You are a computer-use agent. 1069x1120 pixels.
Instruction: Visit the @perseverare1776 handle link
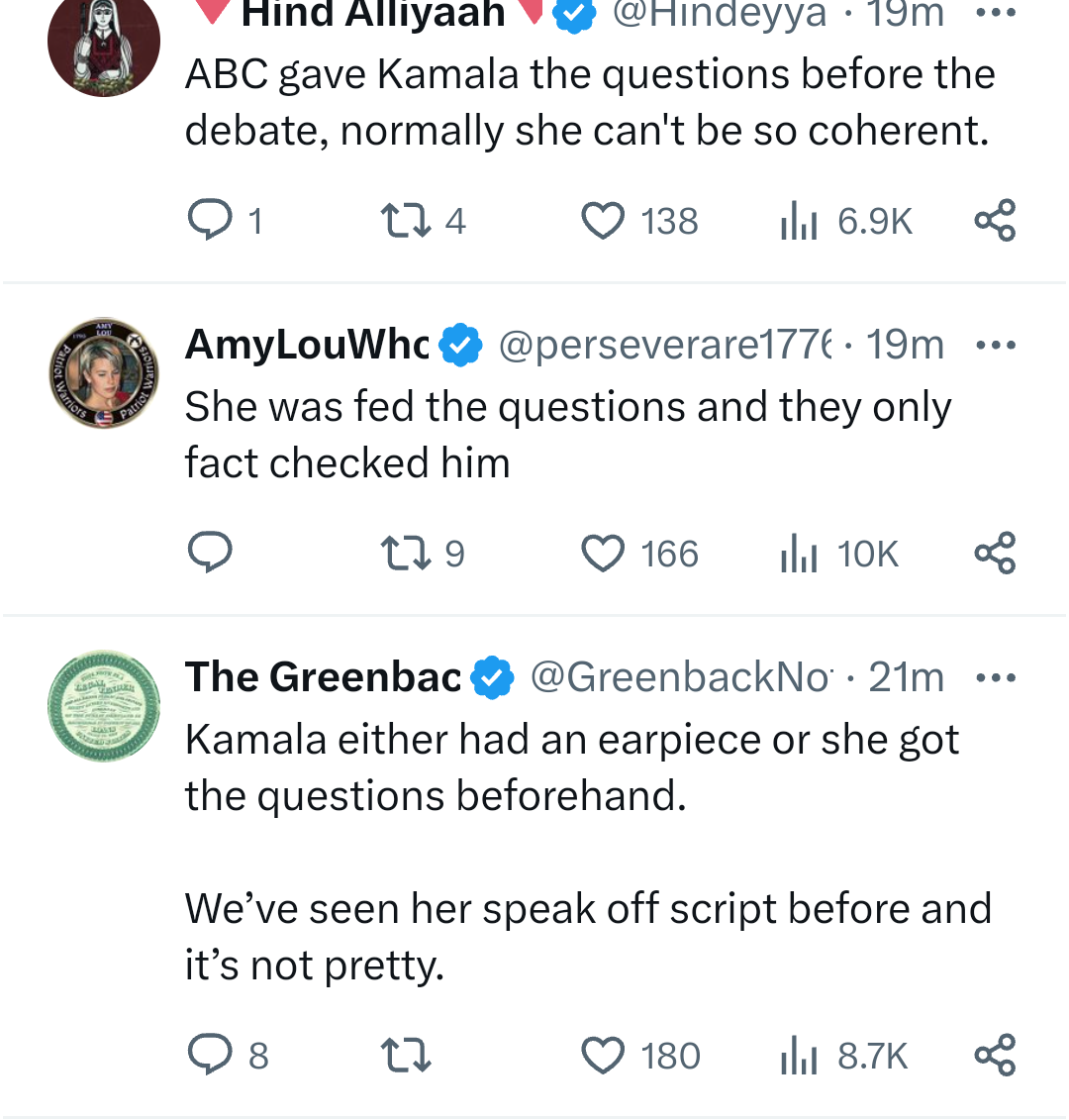(x=664, y=345)
